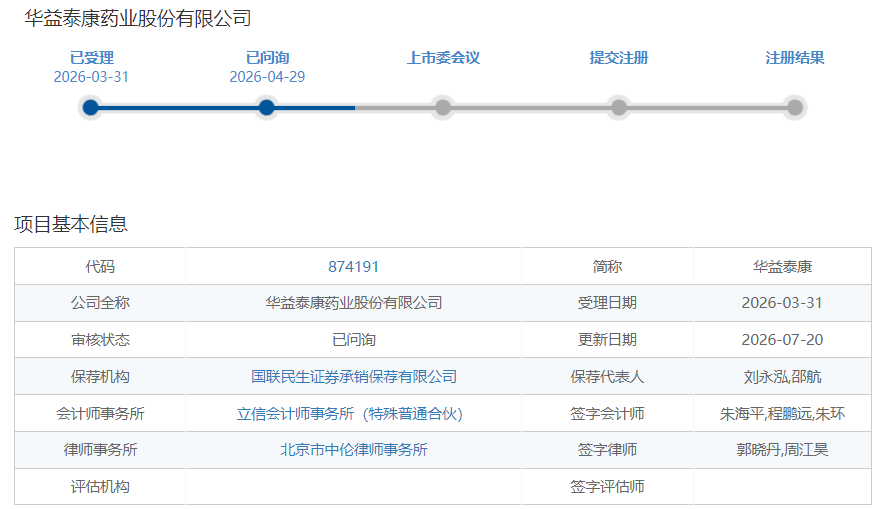Click the 2026-07-20 update date cell

pyautogui.click(x=782, y=340)
